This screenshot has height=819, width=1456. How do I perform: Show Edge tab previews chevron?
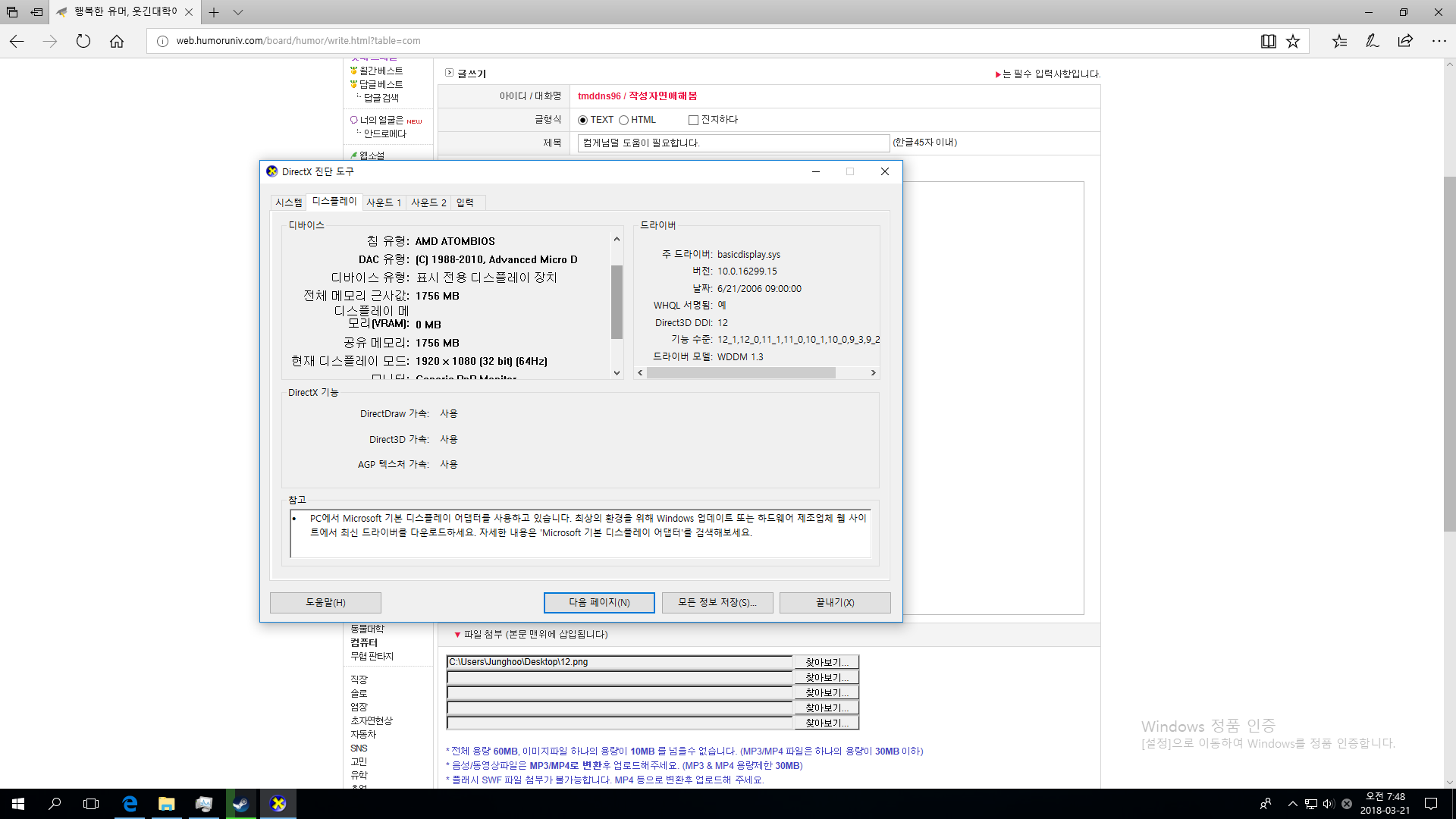[x=238, y=12]
